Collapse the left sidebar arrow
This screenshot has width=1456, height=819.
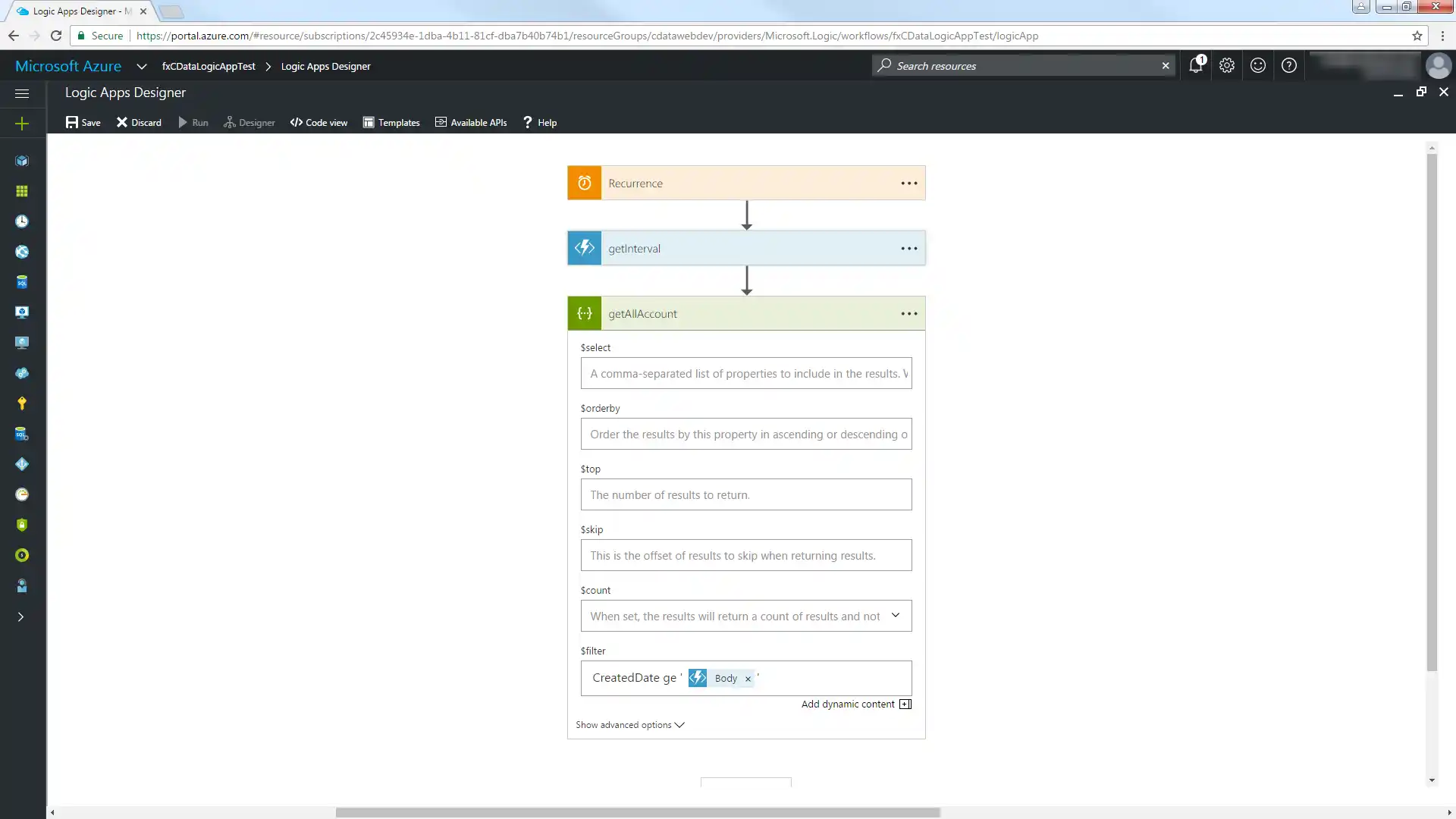[x=22, y=617]
